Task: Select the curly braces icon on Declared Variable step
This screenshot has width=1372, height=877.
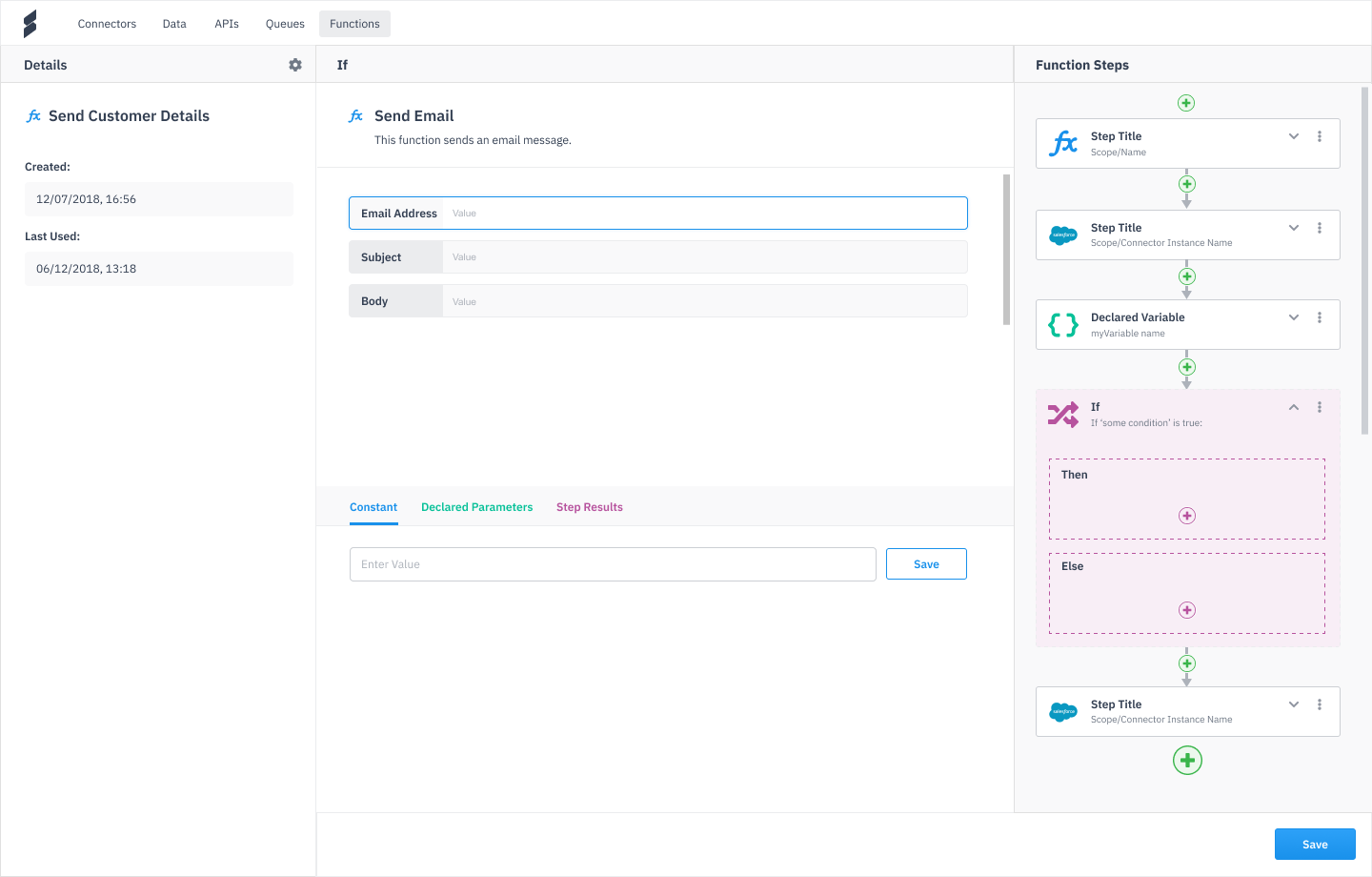Action: click(x=1062, y=324)
